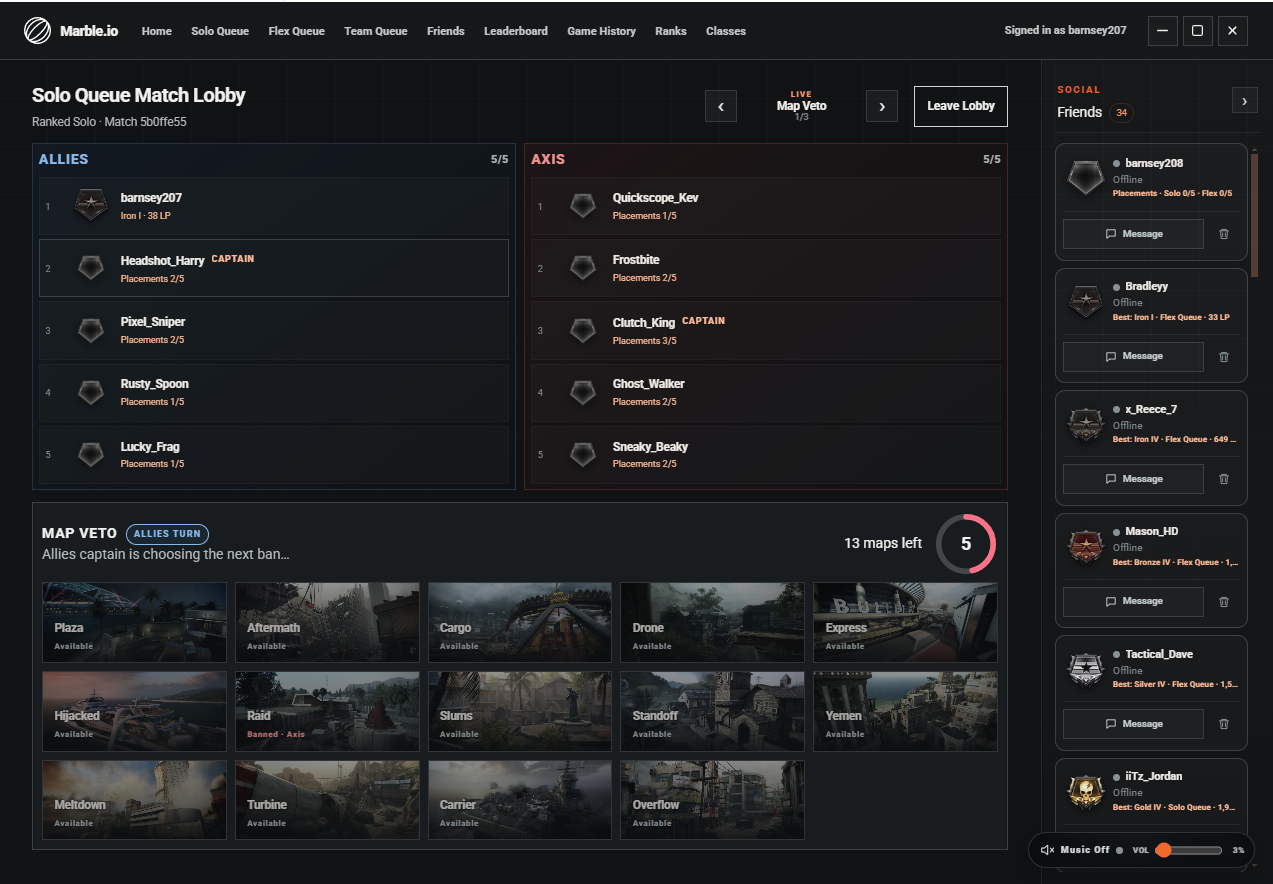This screenshot has width=1273, height=884.
Task: Remove friend Mason_HD with trash icon
Action: pos(1224,602)
